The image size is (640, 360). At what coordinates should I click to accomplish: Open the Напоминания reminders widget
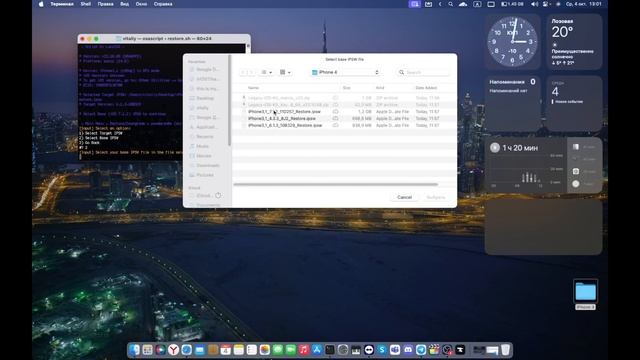(x=513, y=103)
